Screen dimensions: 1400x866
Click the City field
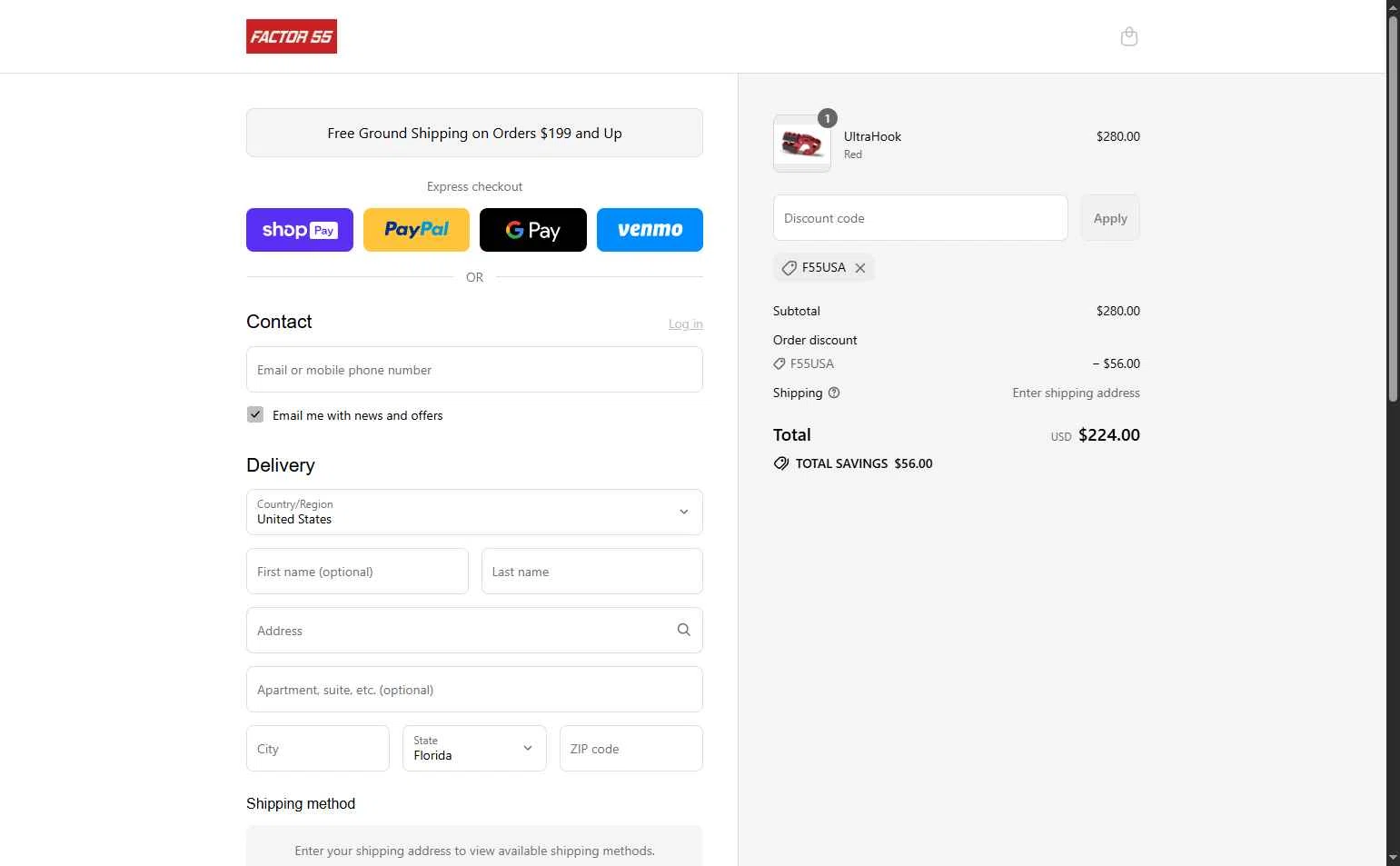[318, 748]
